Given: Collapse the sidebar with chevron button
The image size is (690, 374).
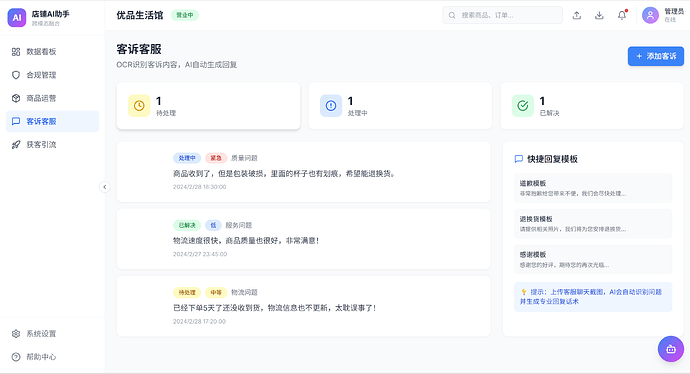Looking at the screenshot, I should pyautogui.click(x=105, y=187).
